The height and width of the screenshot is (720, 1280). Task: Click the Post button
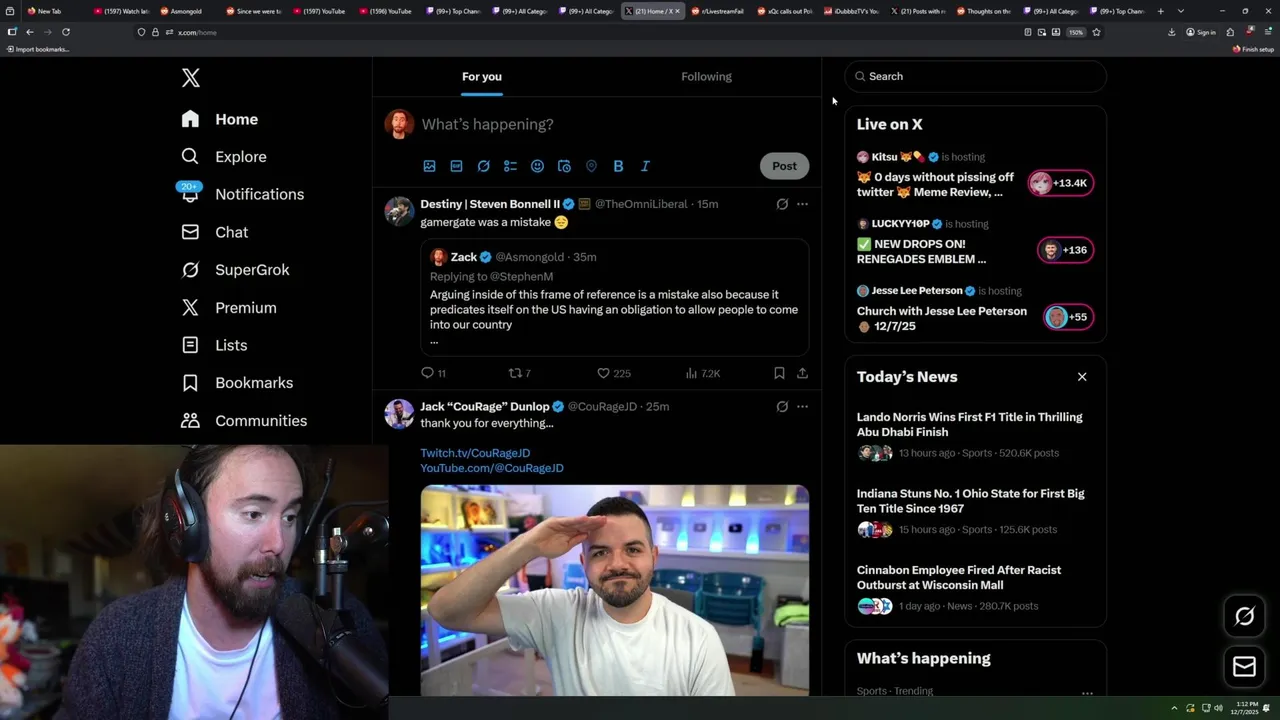pyautogui.click(x=784, y=166)
